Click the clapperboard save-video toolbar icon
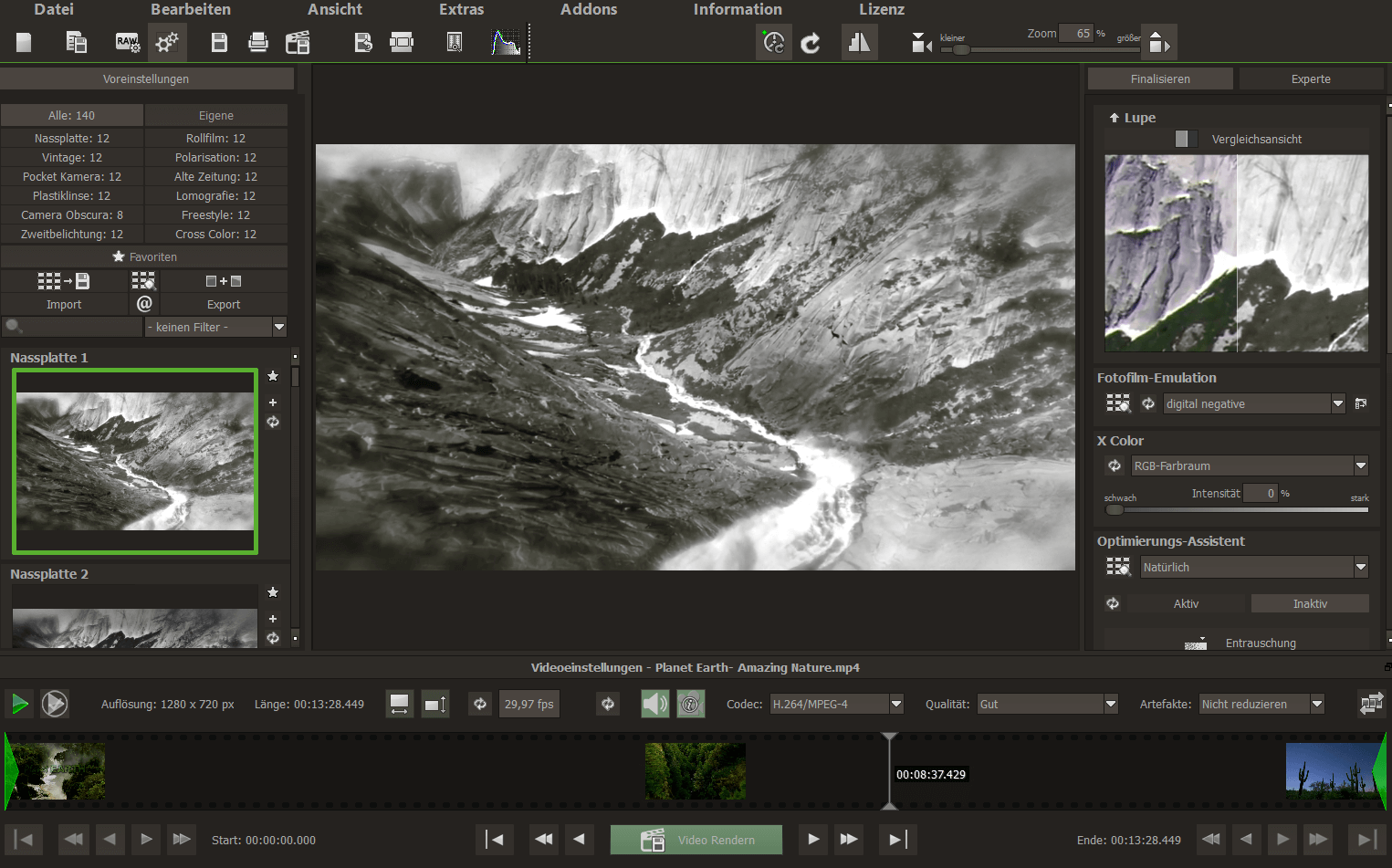Image resolution: width=1392 pixels, height=868 pixels. pyautogui.click(x=298, y=42)
